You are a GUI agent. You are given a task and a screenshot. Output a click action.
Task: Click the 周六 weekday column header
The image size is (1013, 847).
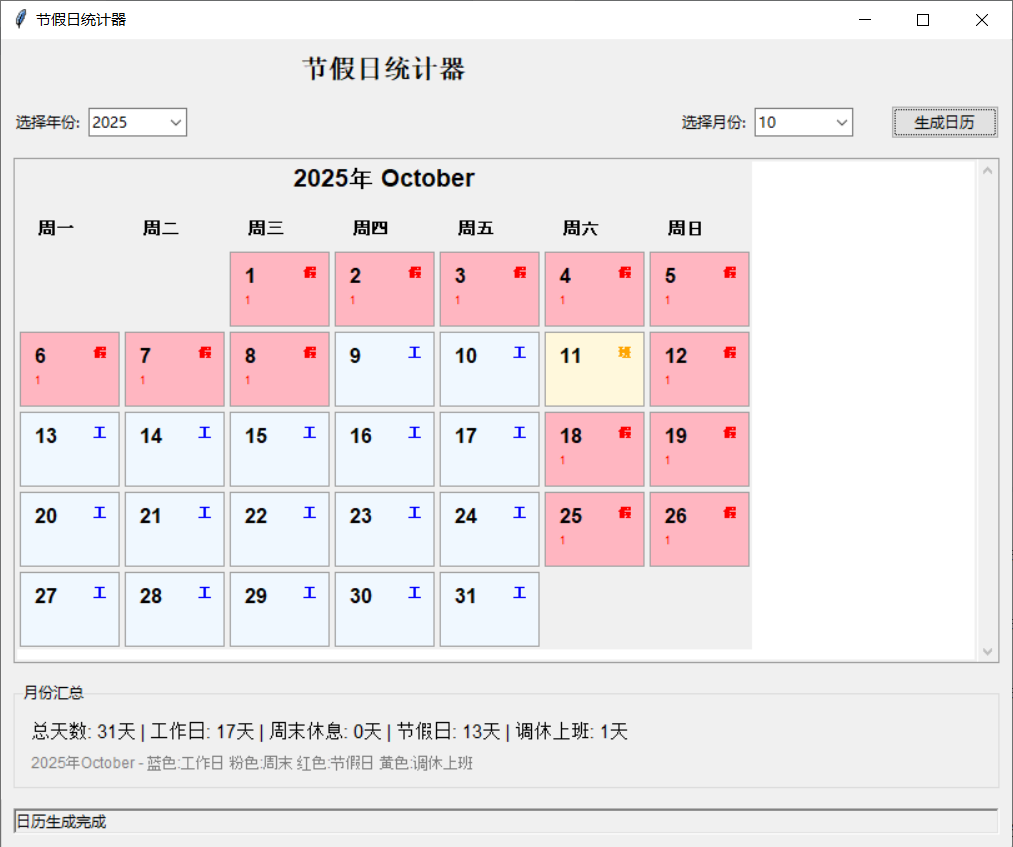click(580, 227)
